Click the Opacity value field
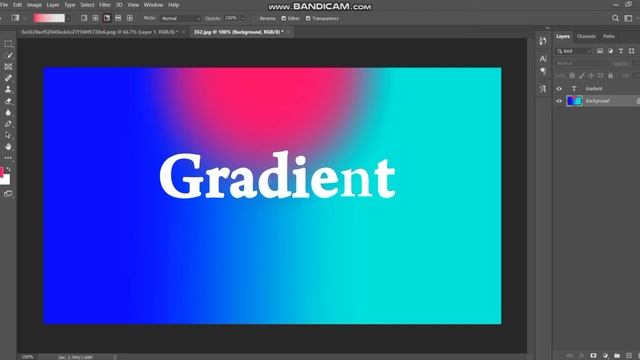 point(231,18)
